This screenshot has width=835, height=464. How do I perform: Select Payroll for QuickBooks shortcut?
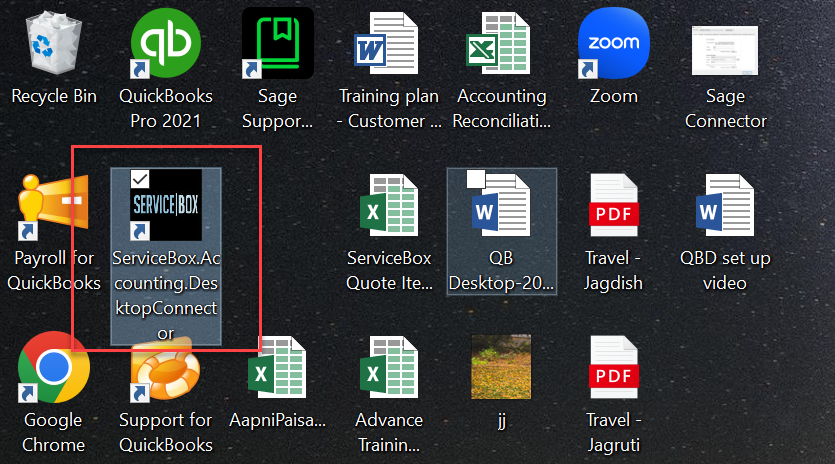coord(53,207)
